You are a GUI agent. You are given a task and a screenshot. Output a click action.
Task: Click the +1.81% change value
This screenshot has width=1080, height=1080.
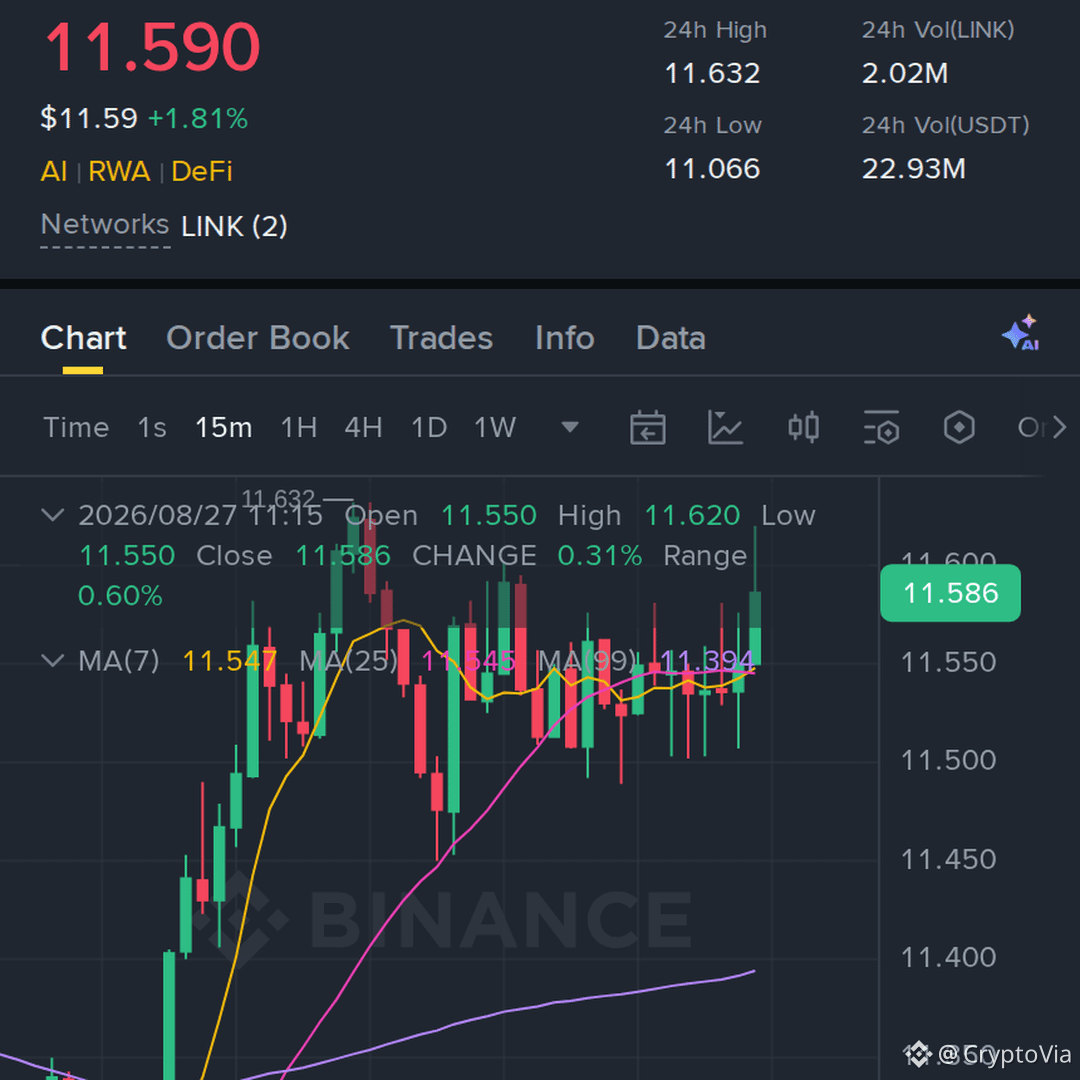198,118
